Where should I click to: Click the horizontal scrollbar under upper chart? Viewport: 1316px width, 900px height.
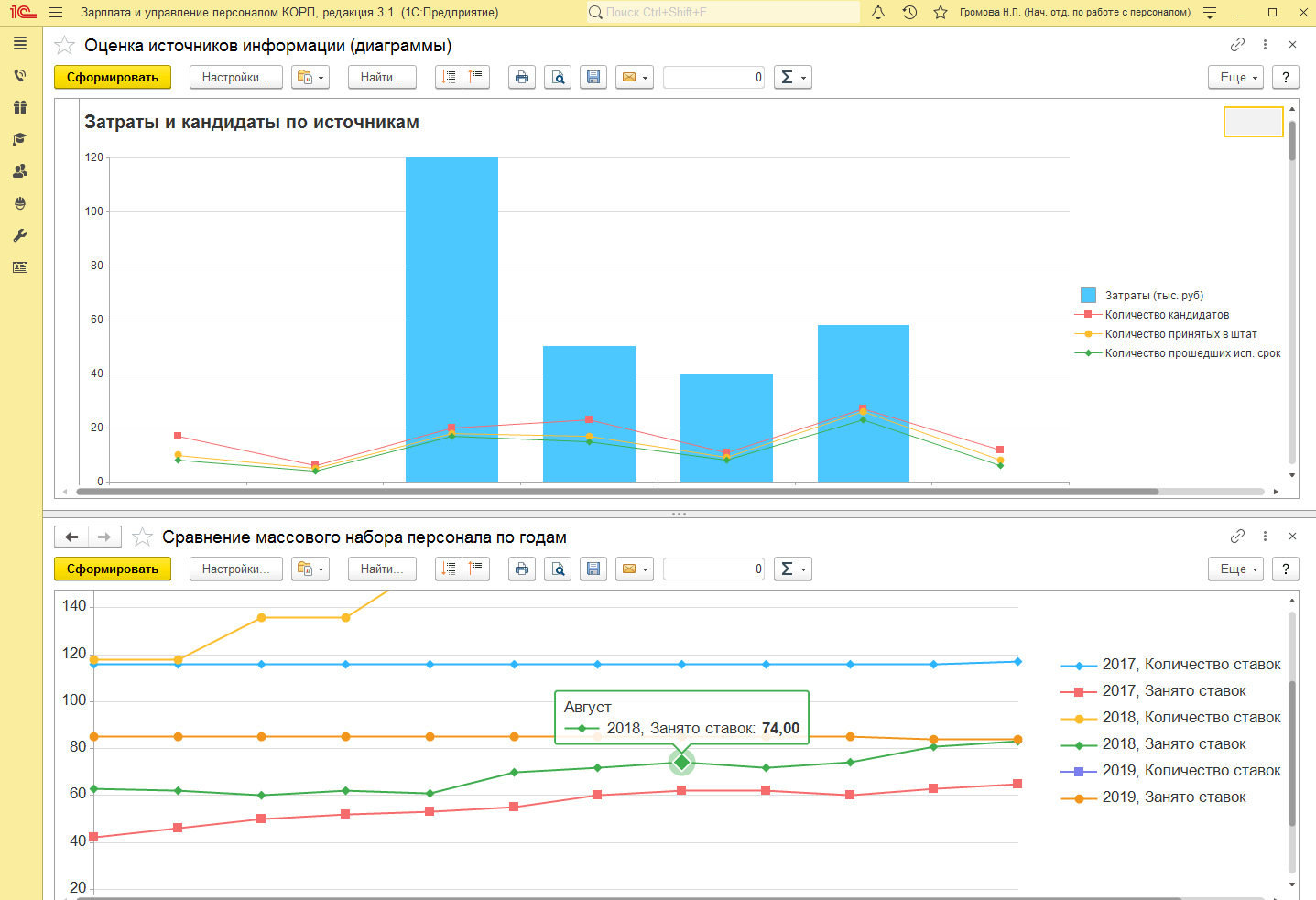pyautogui.click(x=617, y=492)
